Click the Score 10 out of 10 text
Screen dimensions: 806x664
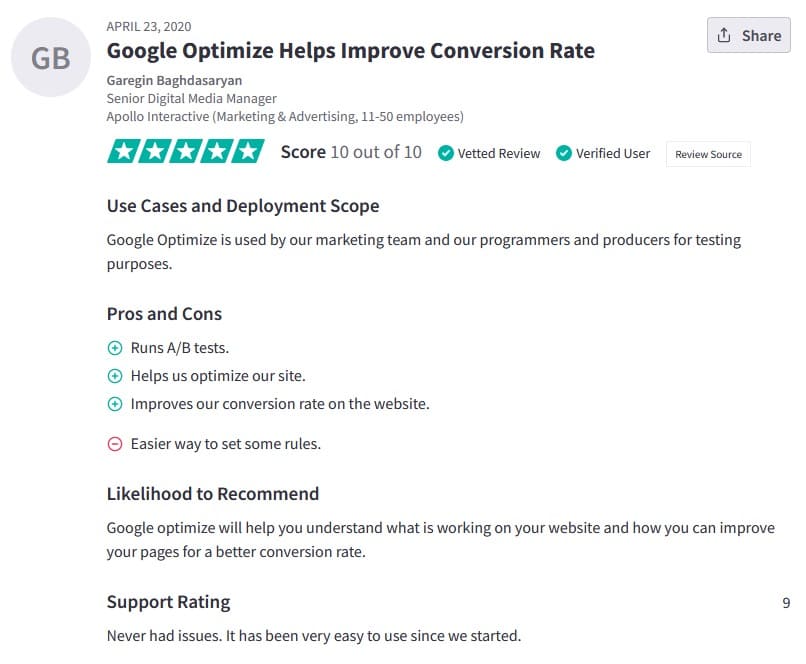coord(351,152)
